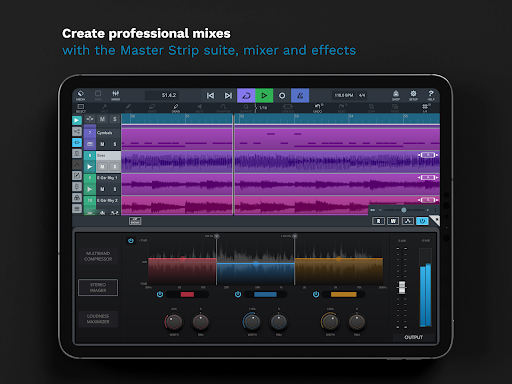Switch to the Loudness Maximizer tab
This screenshot has width=512, height=384.
click(x=98, y=319)
